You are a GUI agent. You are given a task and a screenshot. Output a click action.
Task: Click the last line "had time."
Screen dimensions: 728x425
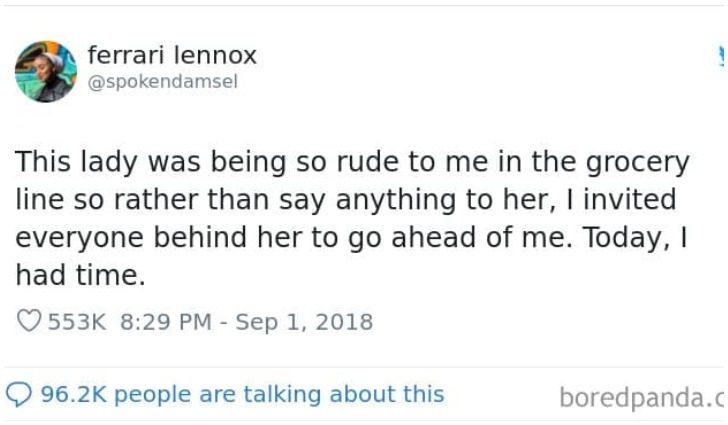[x=80, y=275]
